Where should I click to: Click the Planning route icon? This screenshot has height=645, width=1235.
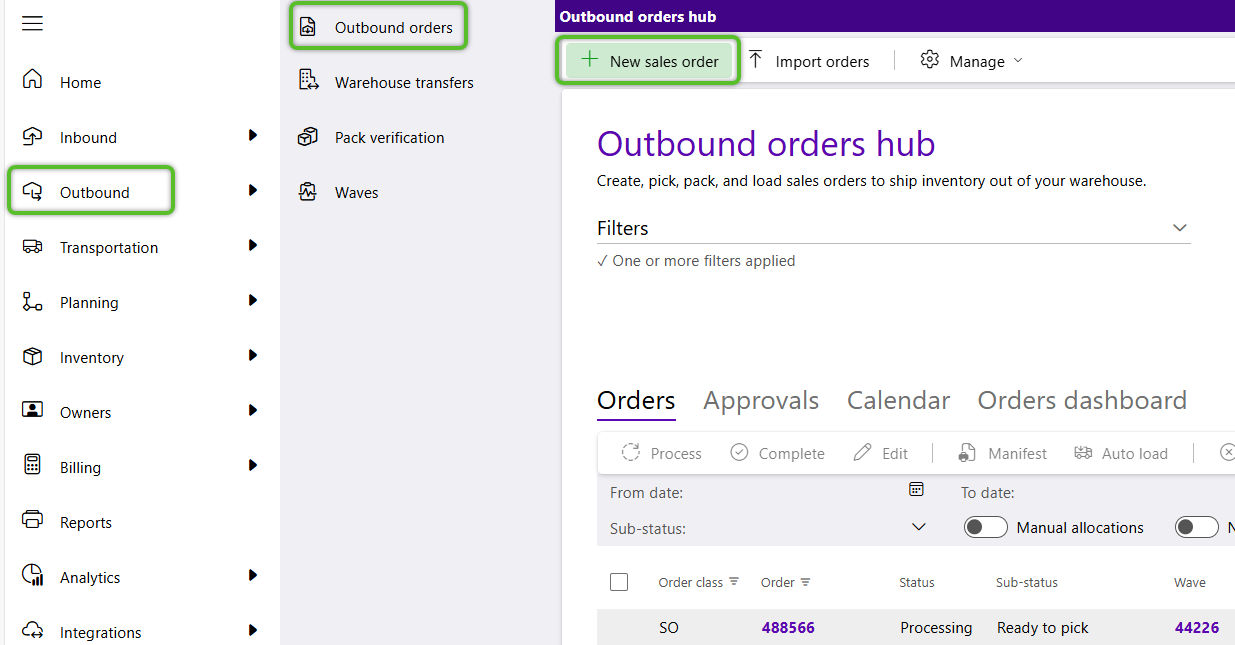coord(32,301)
